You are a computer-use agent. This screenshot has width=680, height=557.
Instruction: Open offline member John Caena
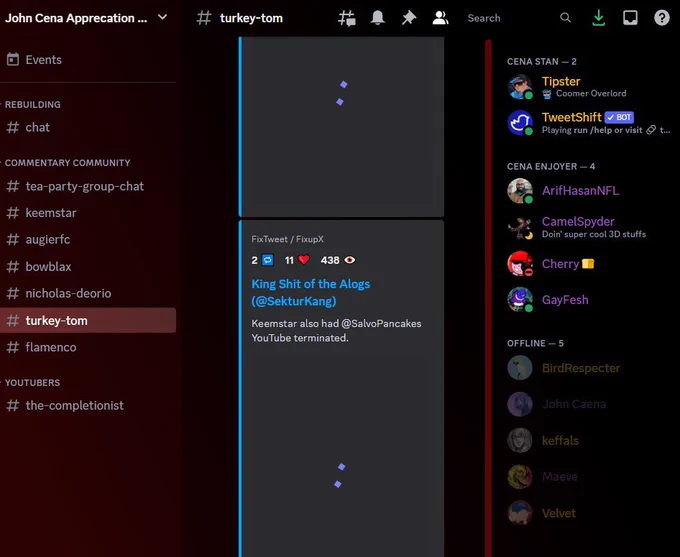click(x=590, y=404)
